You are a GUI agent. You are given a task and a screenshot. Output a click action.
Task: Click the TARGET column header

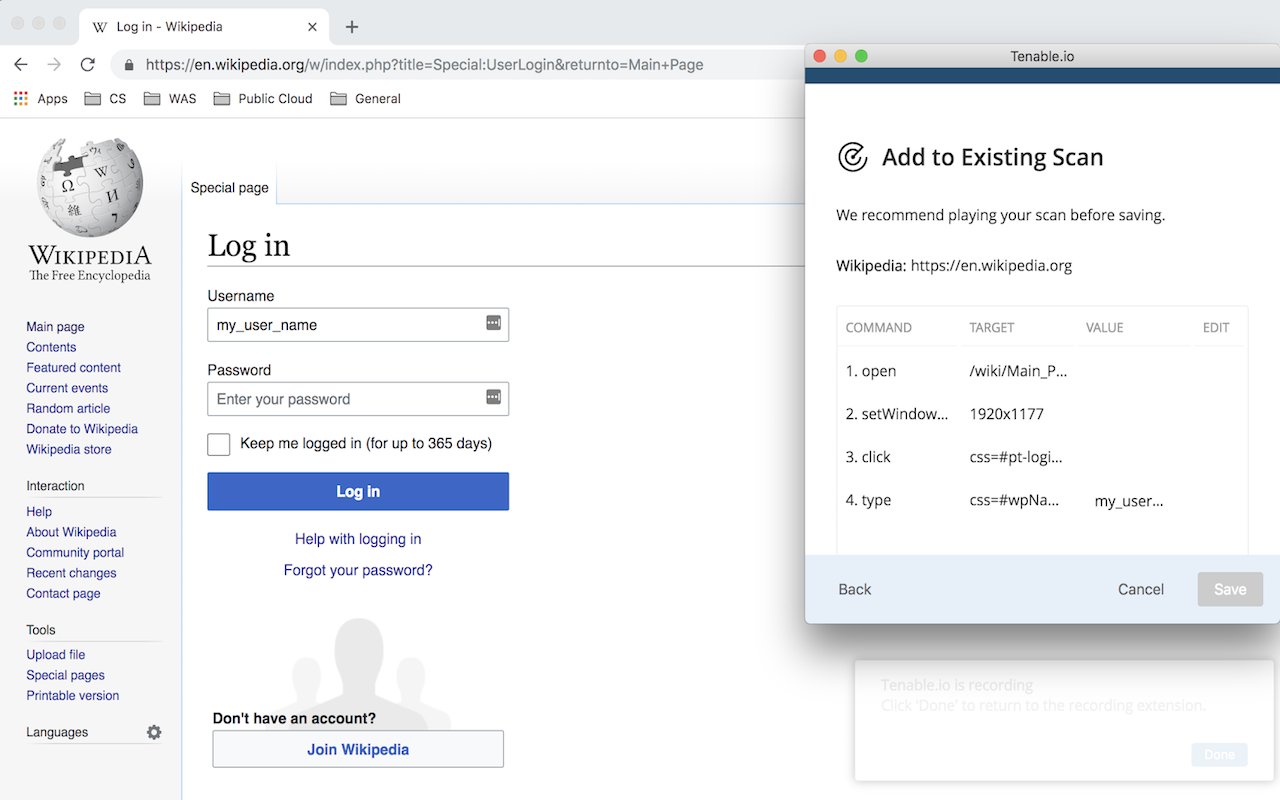point(991,328)
